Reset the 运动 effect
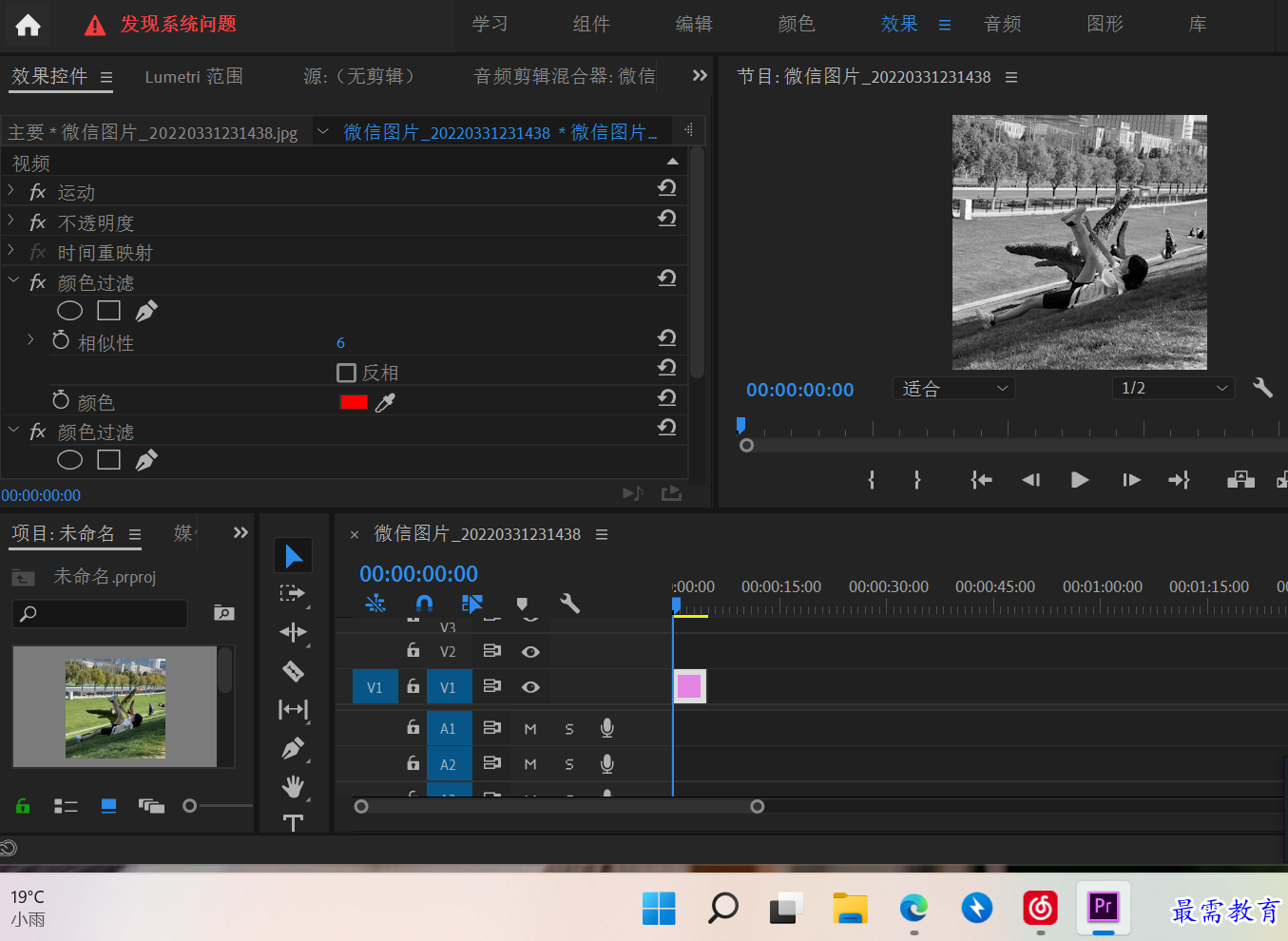 coord(667,188)
